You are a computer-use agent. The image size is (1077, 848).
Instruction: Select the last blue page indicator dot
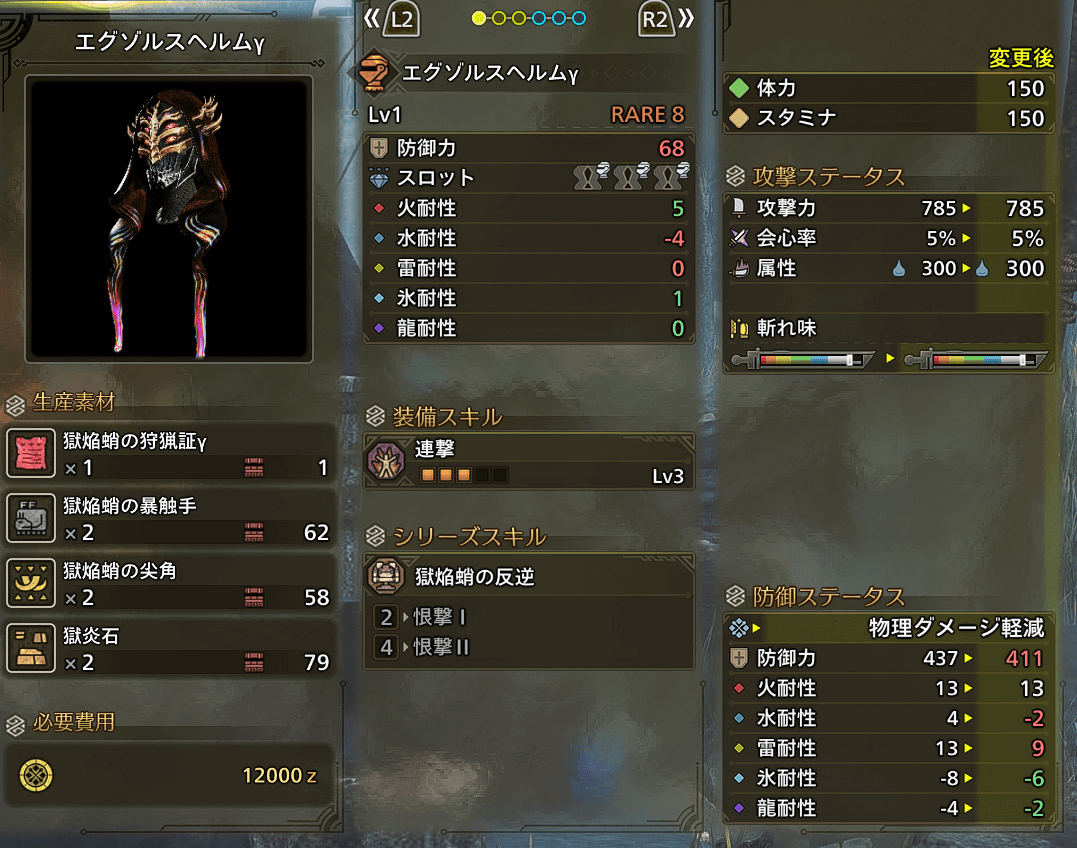click(579, 18)
